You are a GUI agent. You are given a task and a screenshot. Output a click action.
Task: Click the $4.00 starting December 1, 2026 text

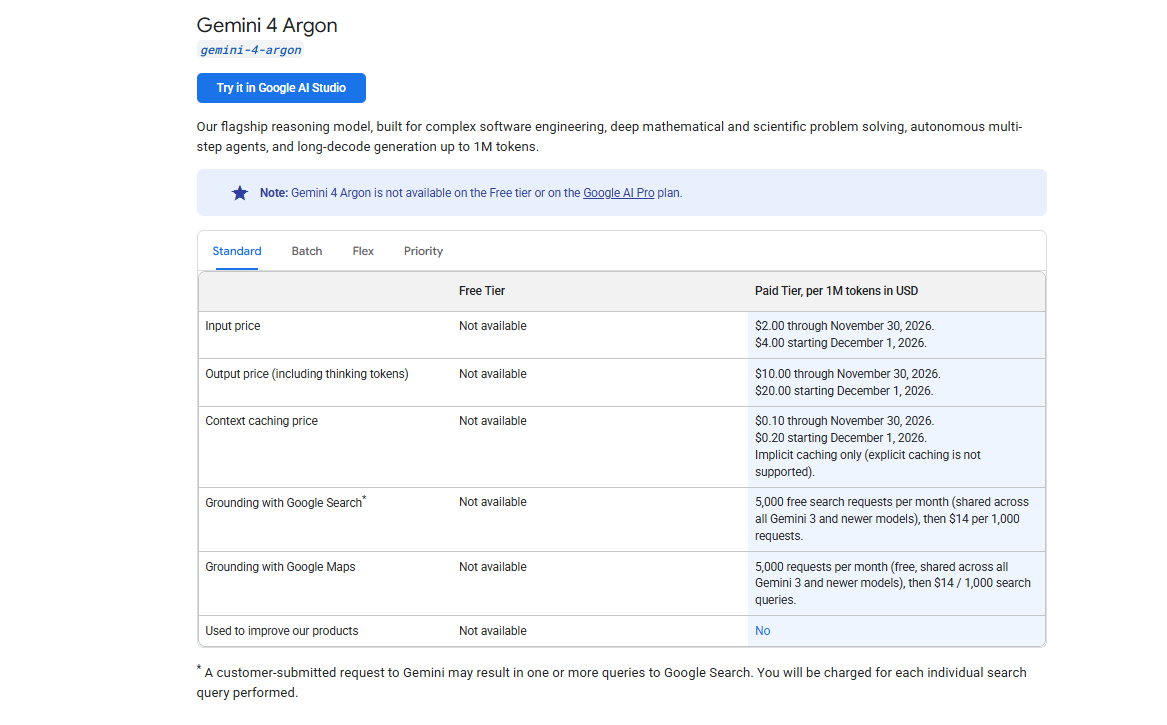(841, 343)
